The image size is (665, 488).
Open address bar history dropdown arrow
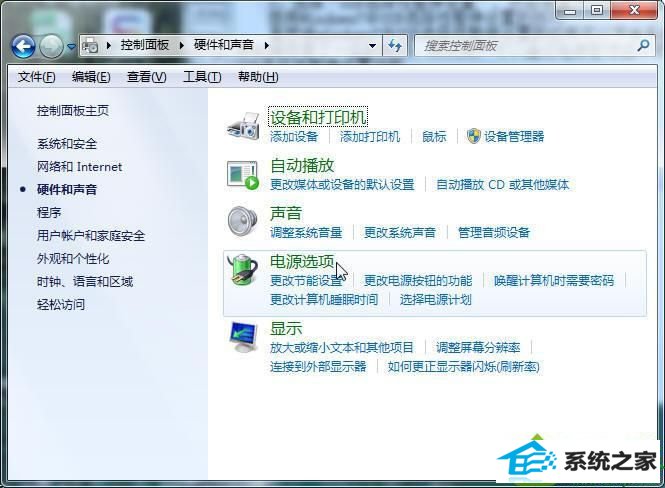(372, 45)
